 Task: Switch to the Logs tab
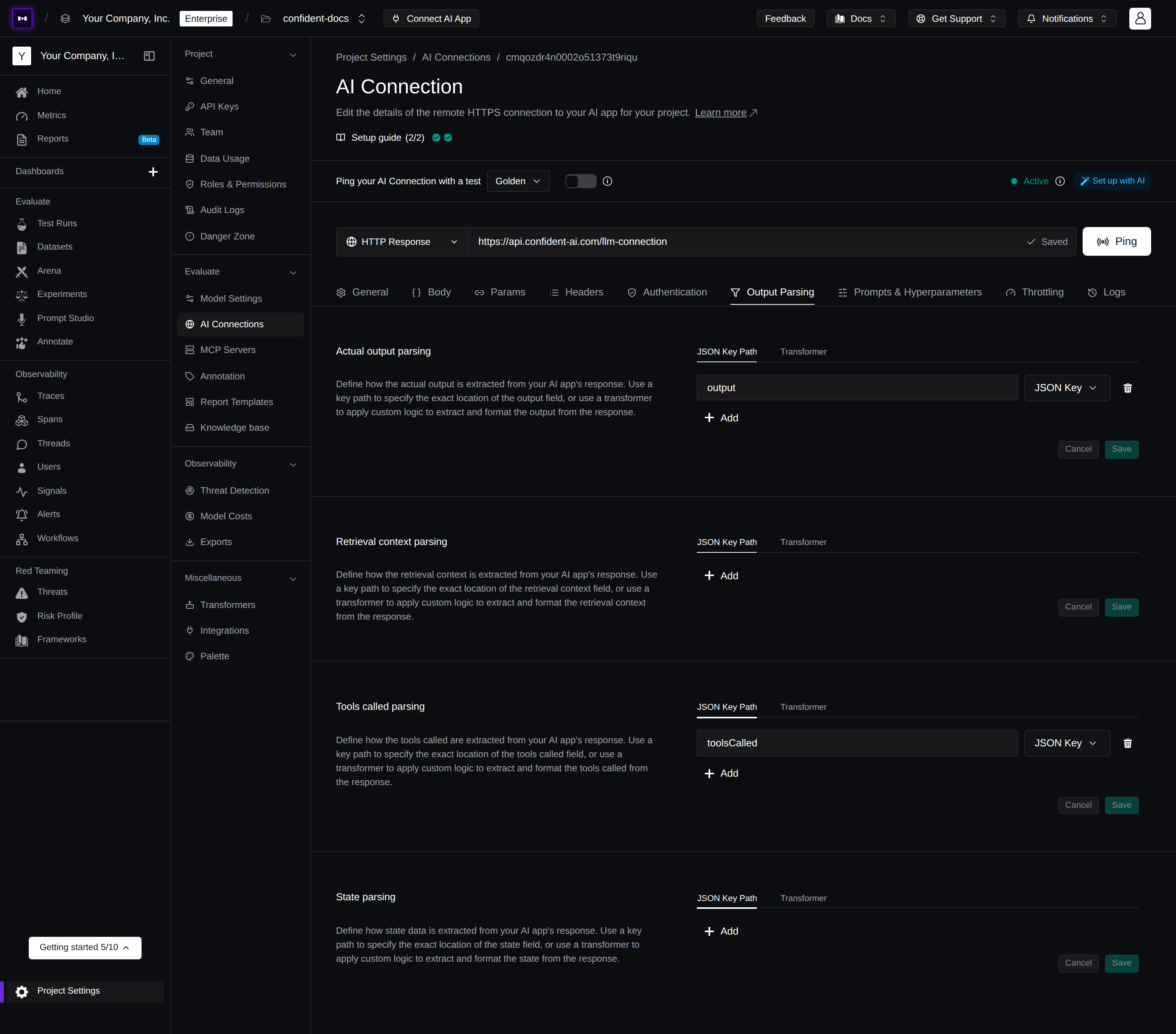pos(1106,293)
